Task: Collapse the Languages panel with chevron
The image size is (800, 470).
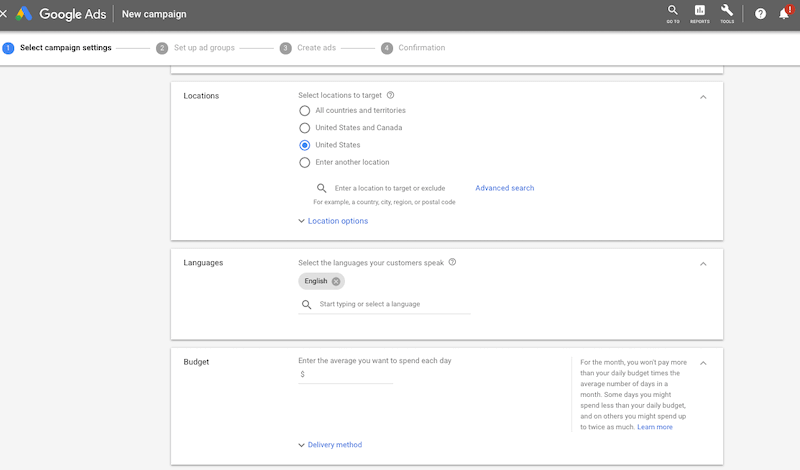Action: (703, 264)
